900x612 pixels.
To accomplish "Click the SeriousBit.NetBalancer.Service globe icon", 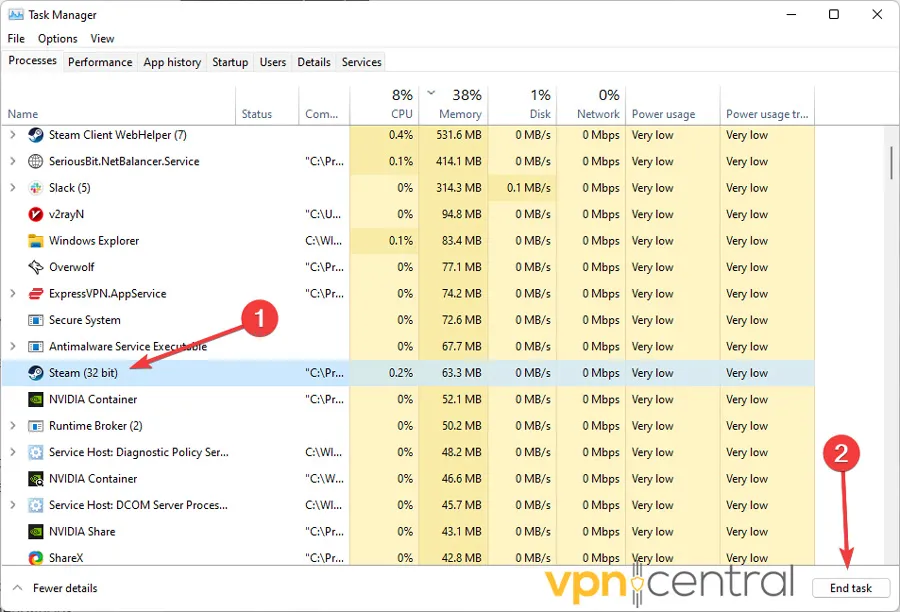I will 35,161.
